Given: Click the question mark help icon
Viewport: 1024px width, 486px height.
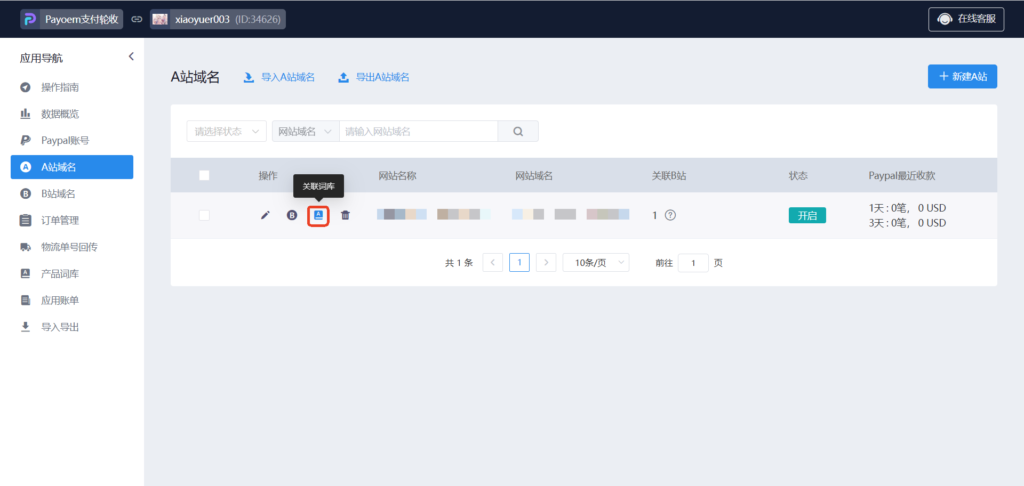Looking at the screenshot, I should click(670, 215).
